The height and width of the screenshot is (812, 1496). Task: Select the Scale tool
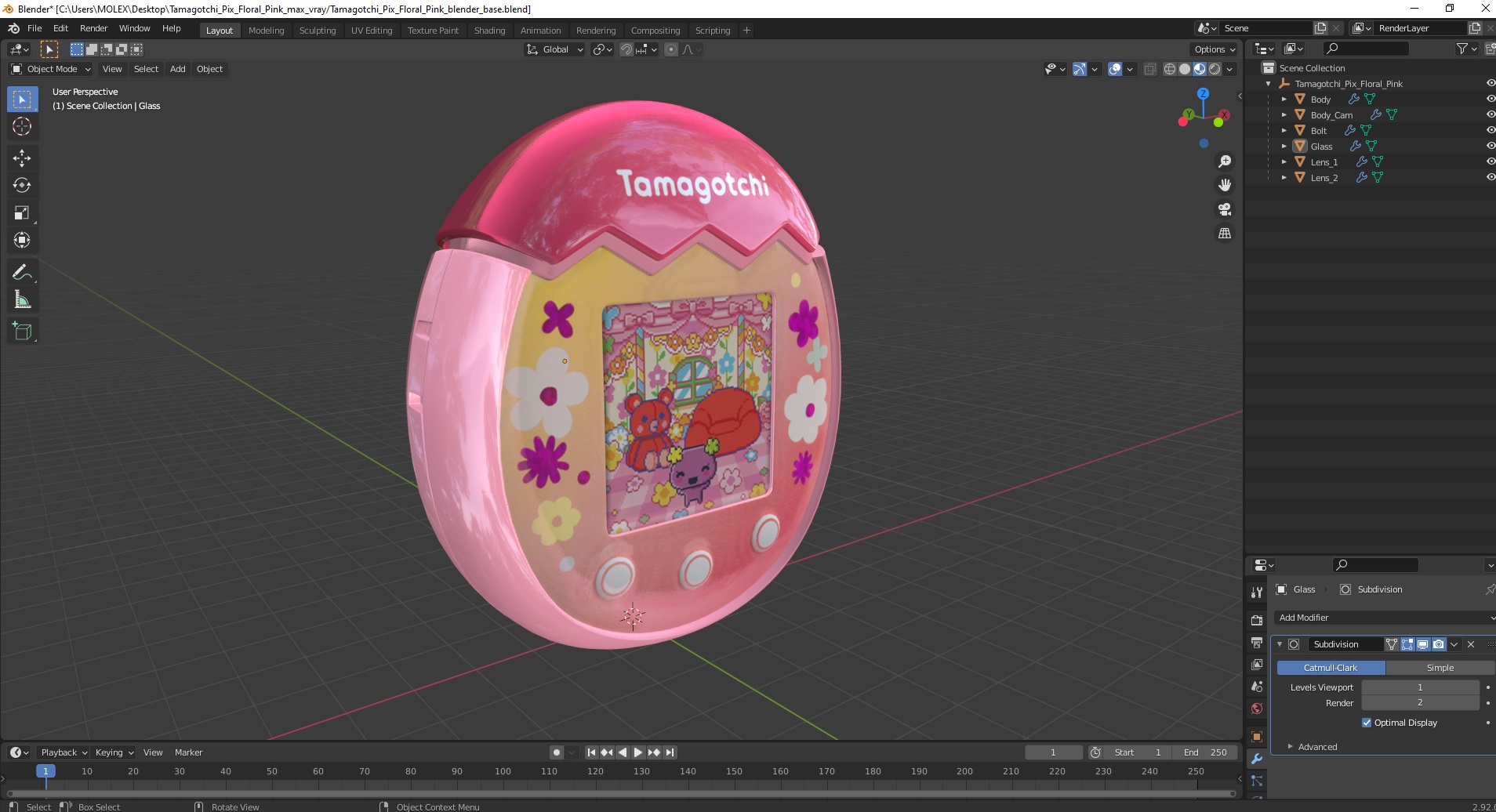click(22, 213)
